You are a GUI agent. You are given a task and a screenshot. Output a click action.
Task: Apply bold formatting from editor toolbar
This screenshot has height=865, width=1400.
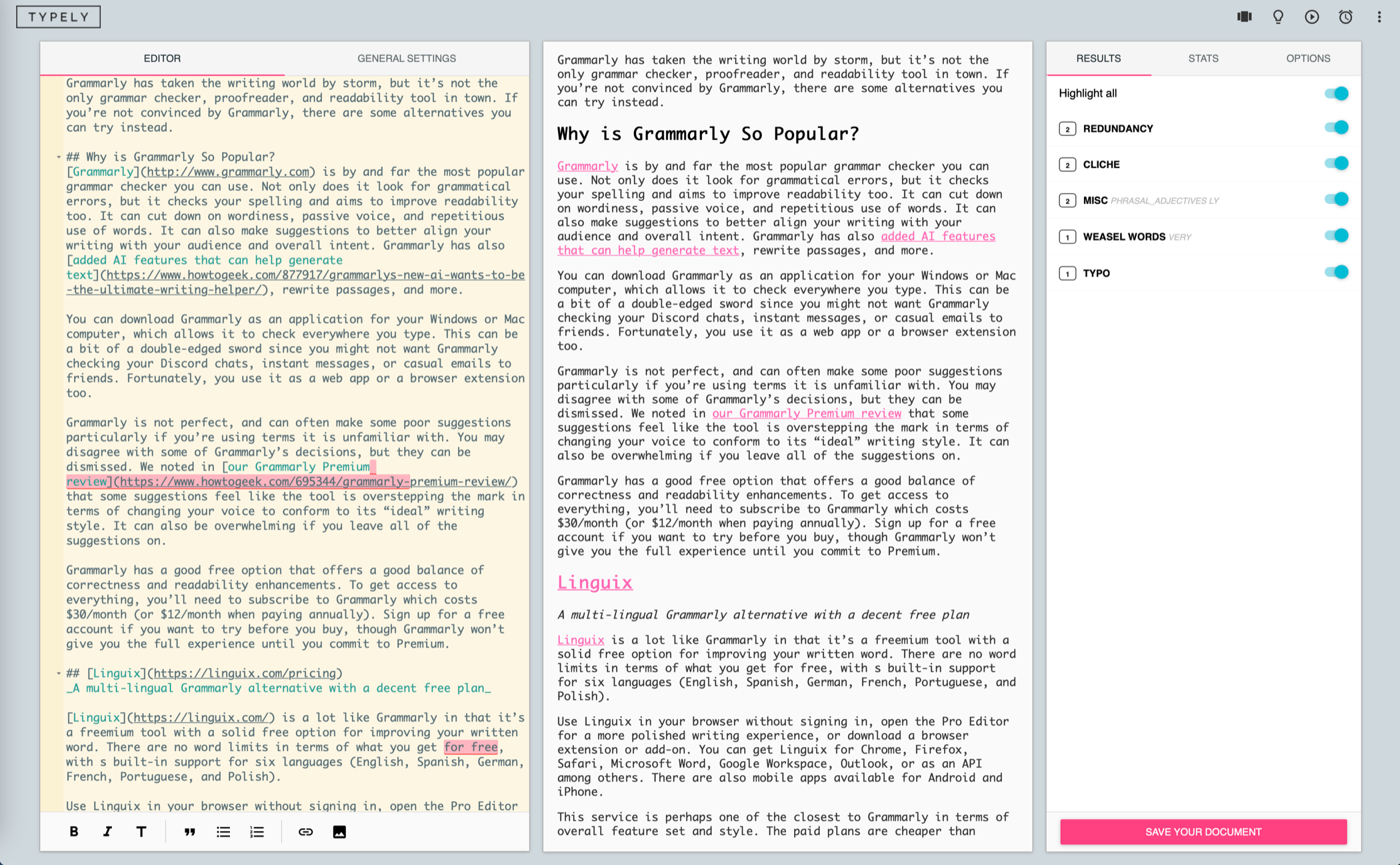(74, 832)
